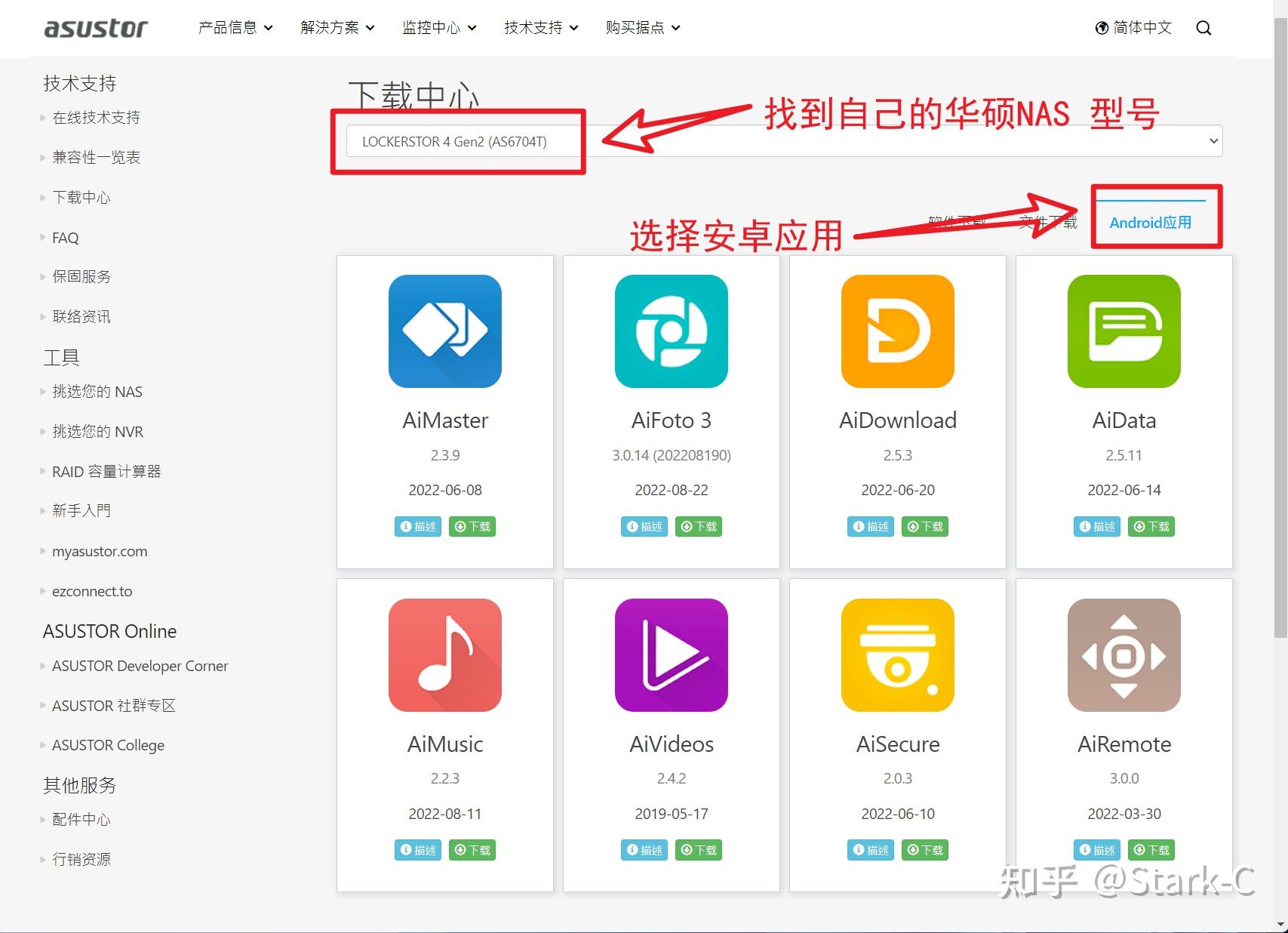Image resolution: width=1288 pixels, height=933 pixels.
Task: Open myasustor.com link
Action: (x=100, y=552)
